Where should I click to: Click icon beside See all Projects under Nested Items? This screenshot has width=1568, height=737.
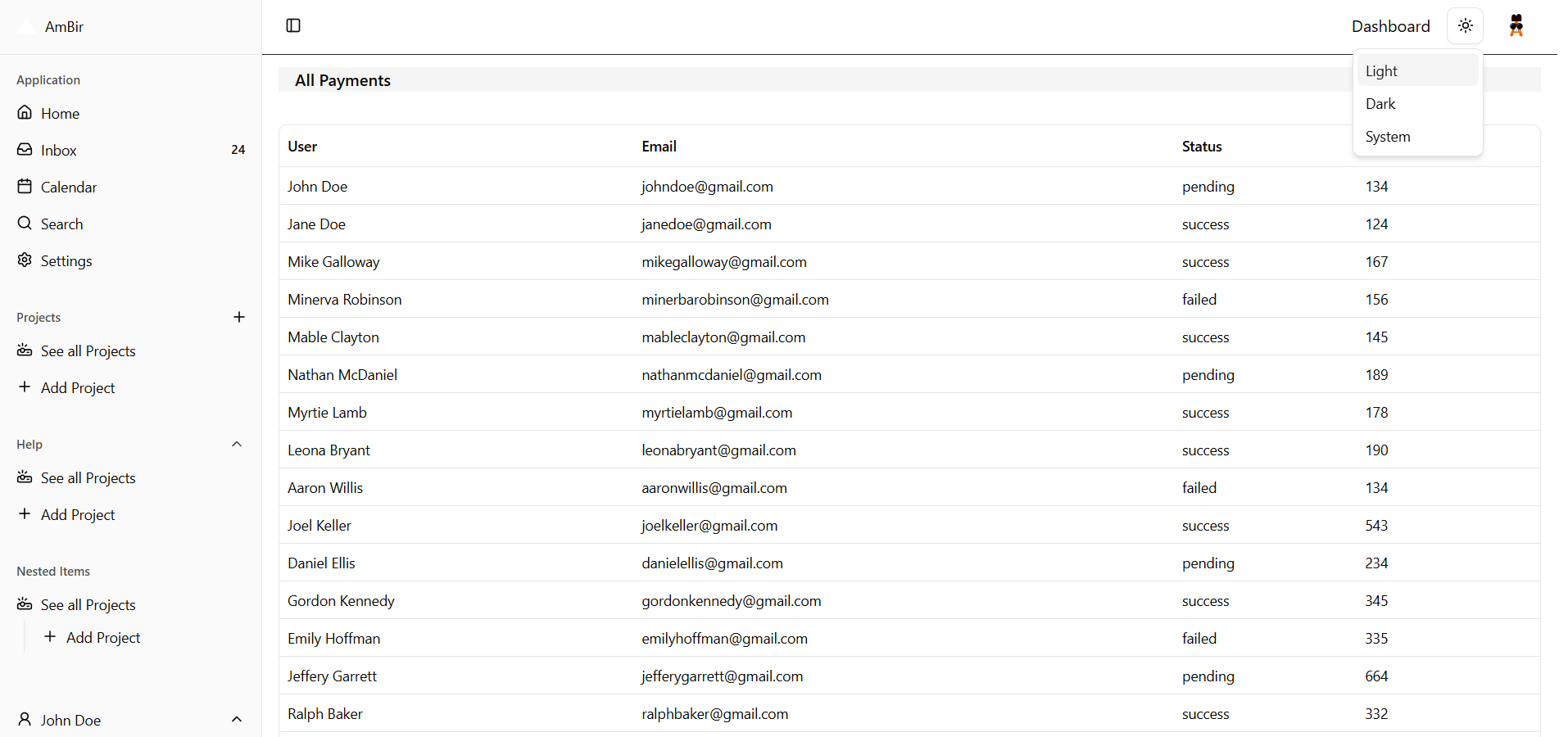(25, 604)
